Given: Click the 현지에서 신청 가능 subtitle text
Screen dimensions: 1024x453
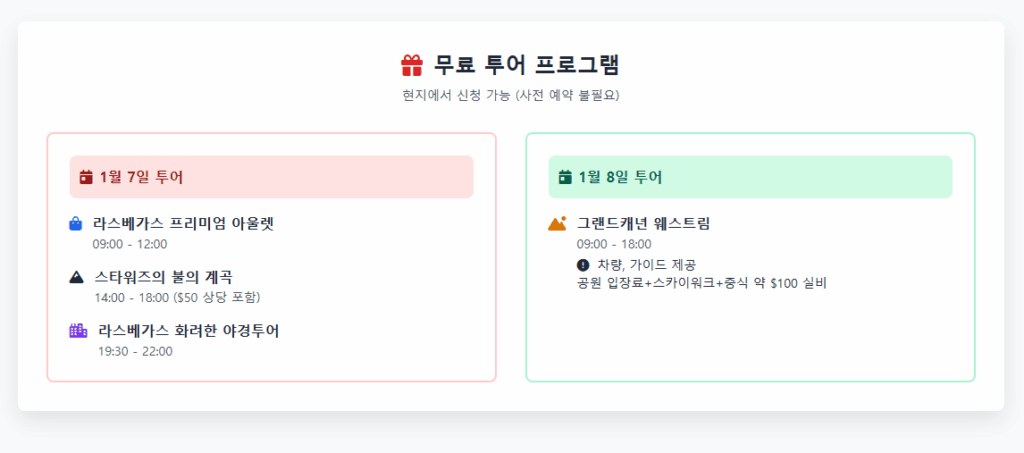Looking at the screenshot, I should [511, 95].
